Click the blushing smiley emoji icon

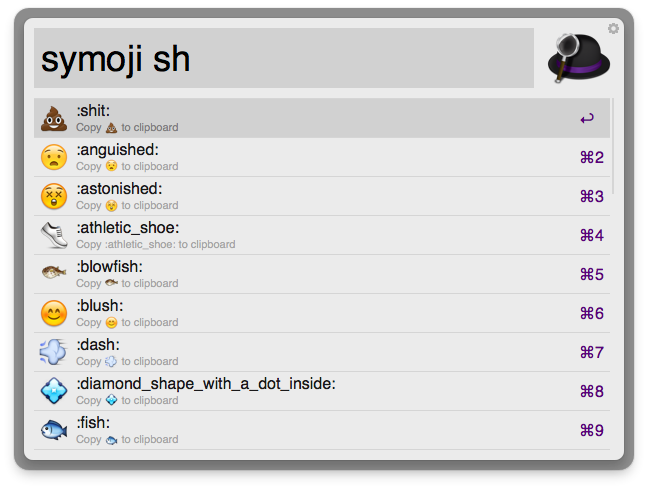coord(53,313)
